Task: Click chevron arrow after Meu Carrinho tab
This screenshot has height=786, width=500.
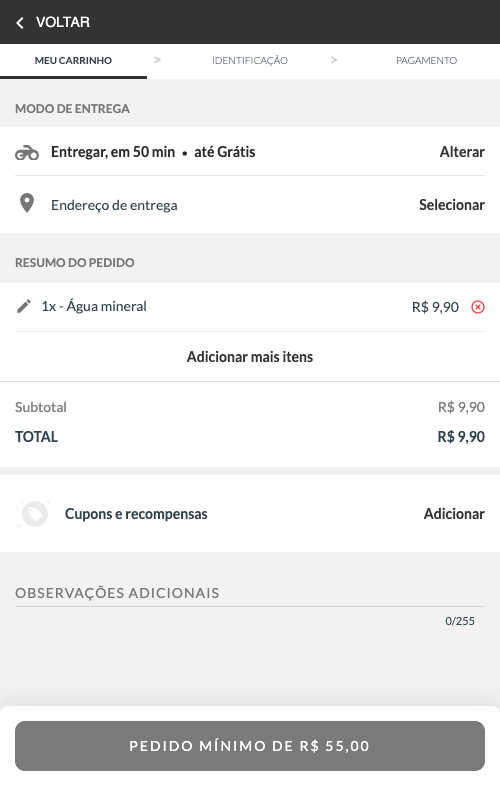Action: (157, 60)
